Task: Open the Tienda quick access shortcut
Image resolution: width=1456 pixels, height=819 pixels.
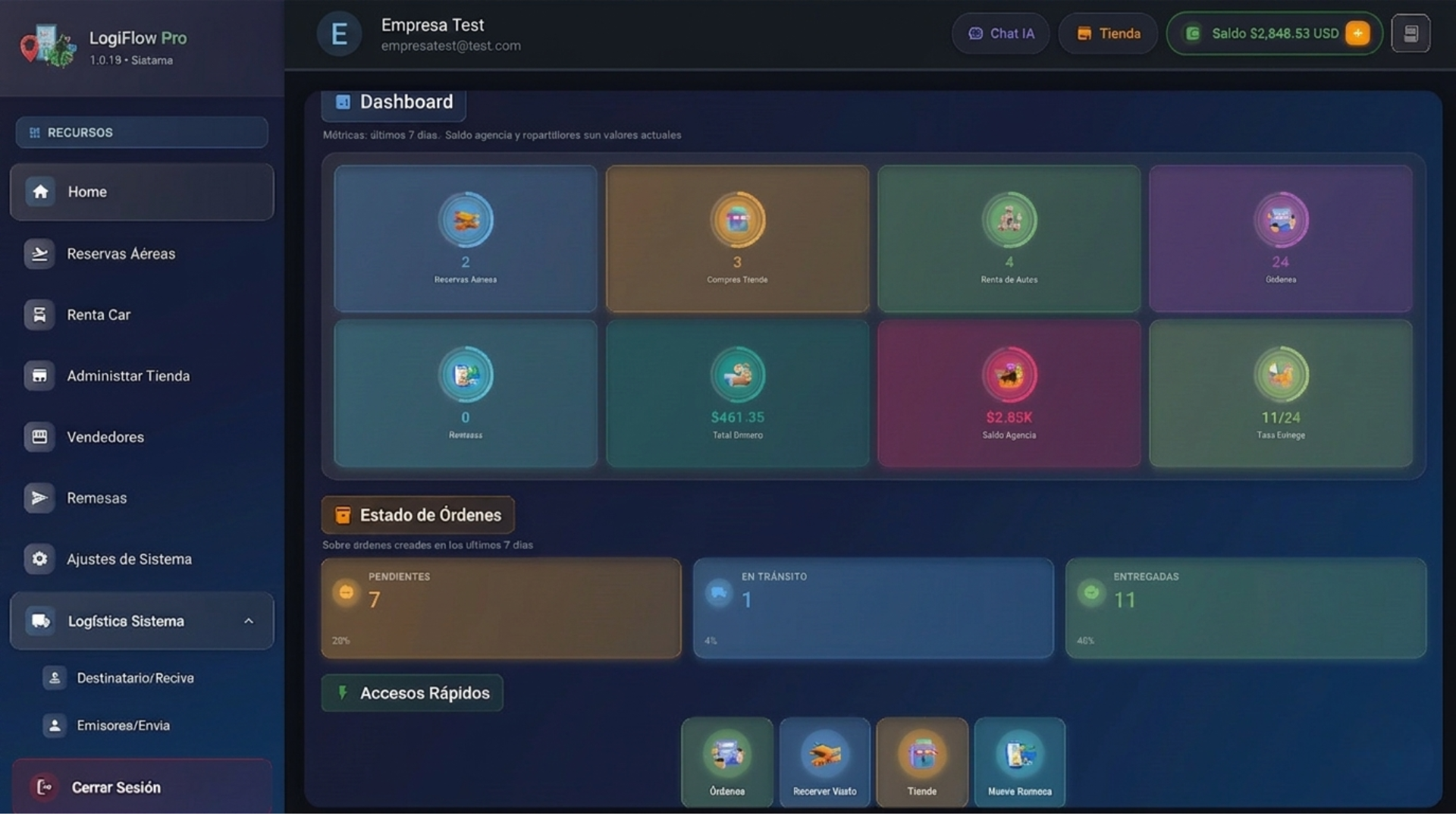Action: click(921, 761)
